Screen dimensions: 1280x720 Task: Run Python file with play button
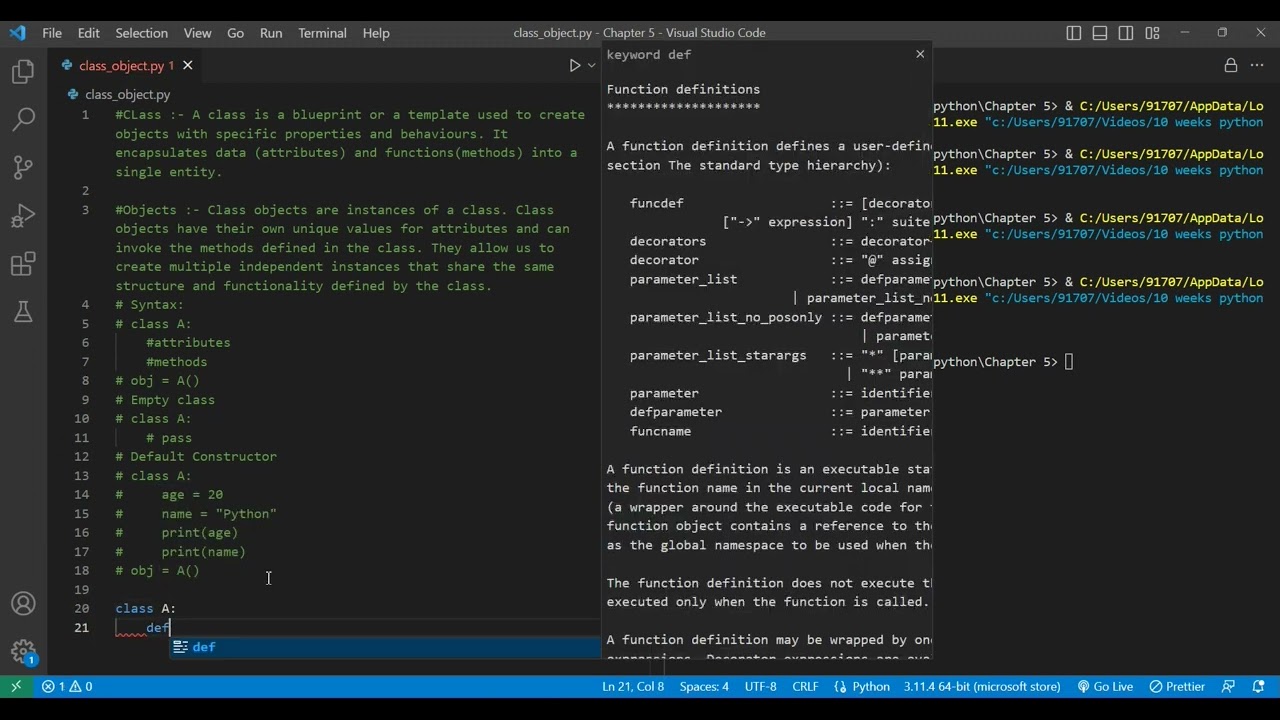click(x=575, y=66)
